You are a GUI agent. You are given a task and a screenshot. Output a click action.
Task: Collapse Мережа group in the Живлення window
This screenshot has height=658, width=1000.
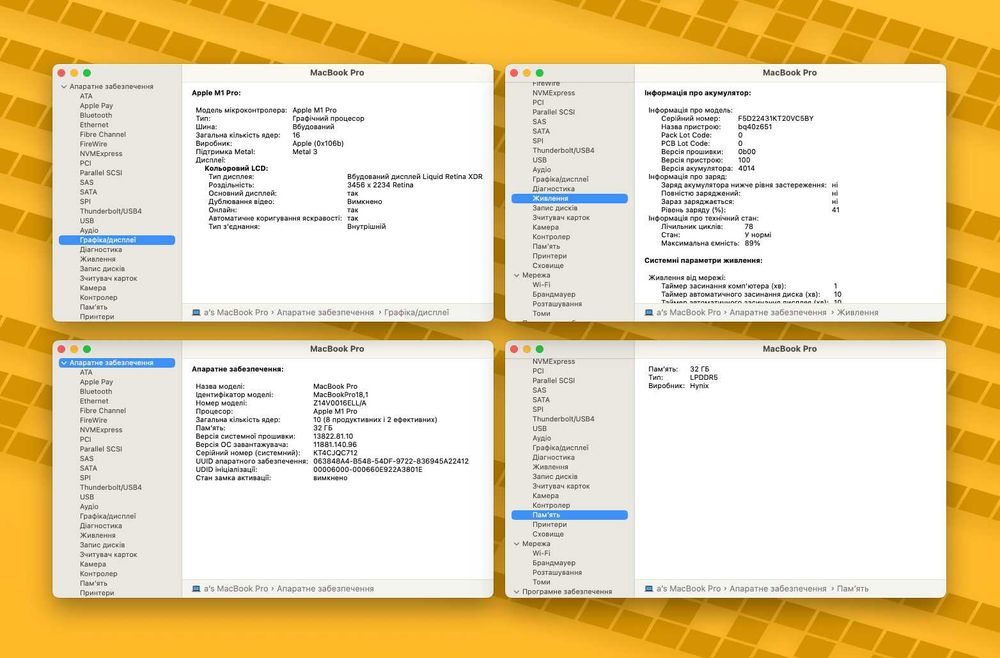(x=517, y=275)
